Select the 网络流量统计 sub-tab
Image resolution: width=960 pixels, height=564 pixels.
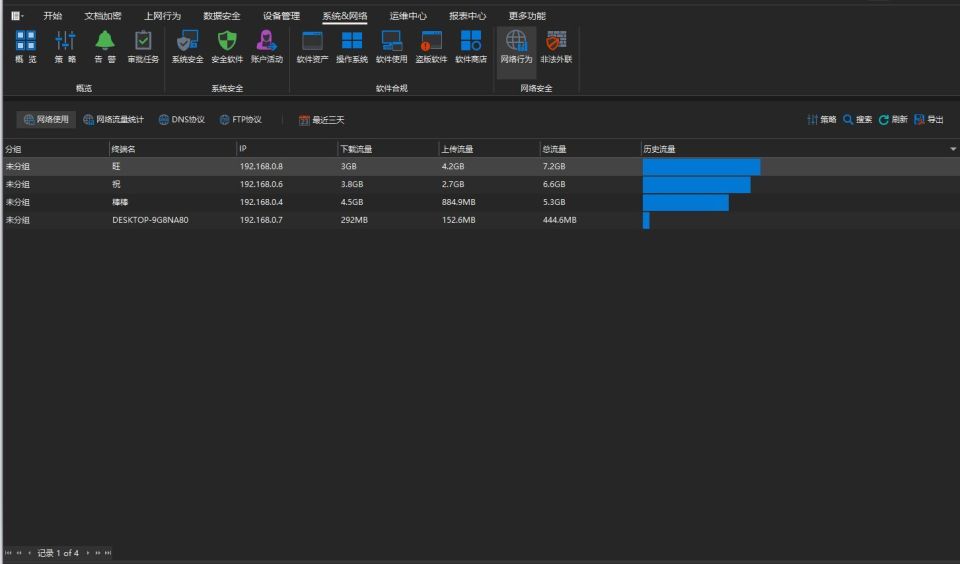click(113, 119)
